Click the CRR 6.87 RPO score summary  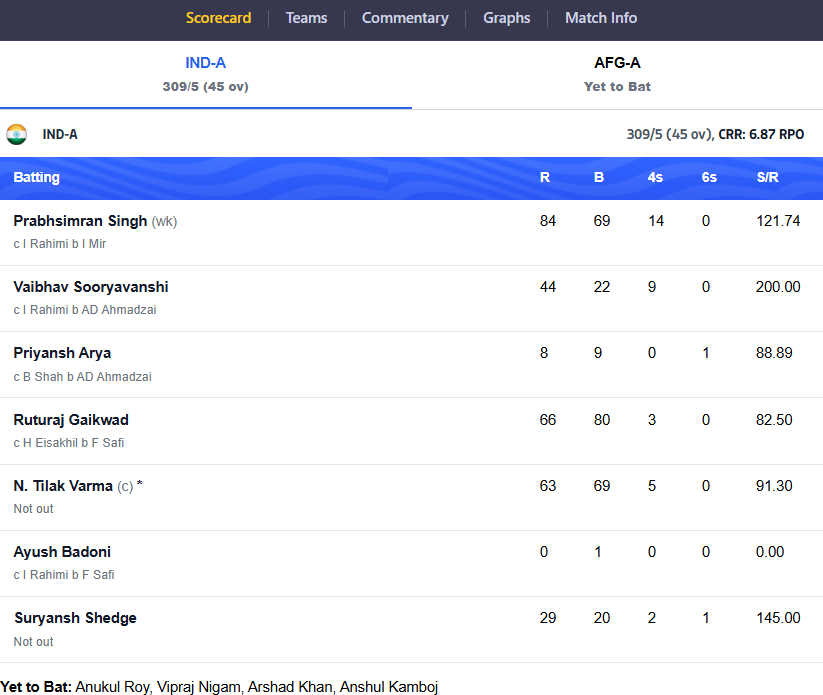(x=761, y=134)
